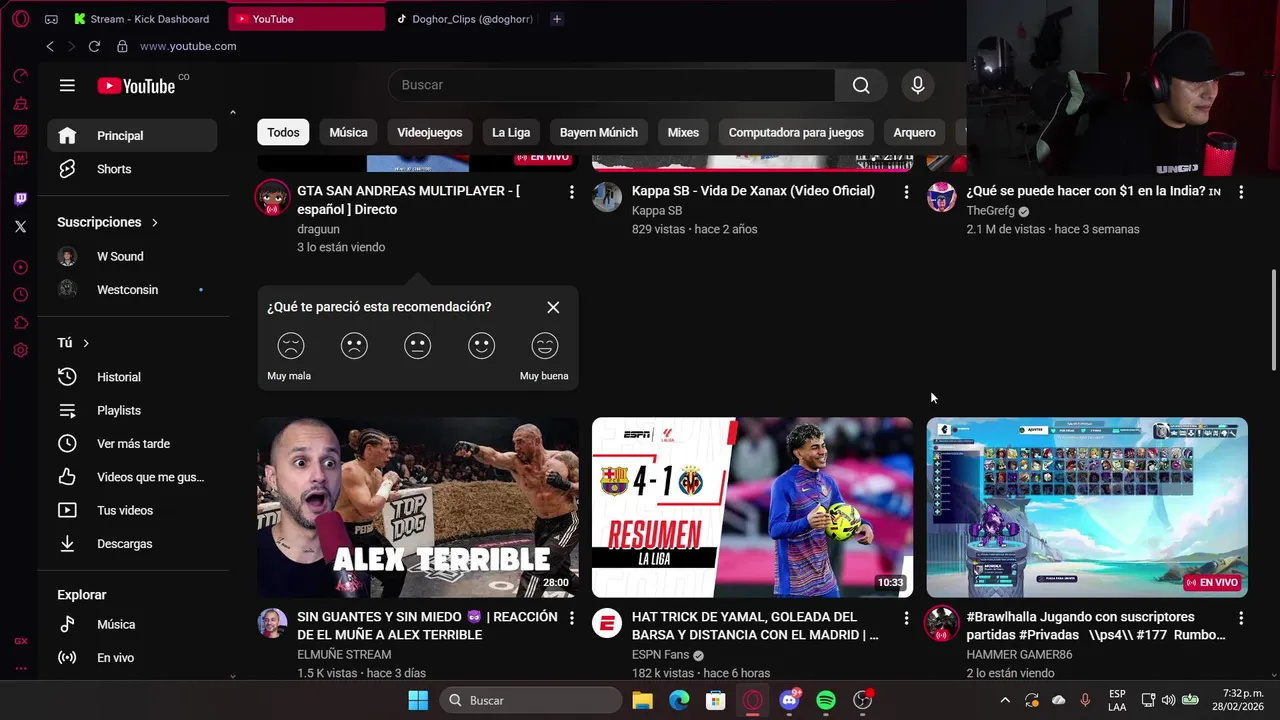This screenshot has width=1280, height=720.
Task: Open the Brawlhalla live stream thumbnail
Action: pos(1087,507)
